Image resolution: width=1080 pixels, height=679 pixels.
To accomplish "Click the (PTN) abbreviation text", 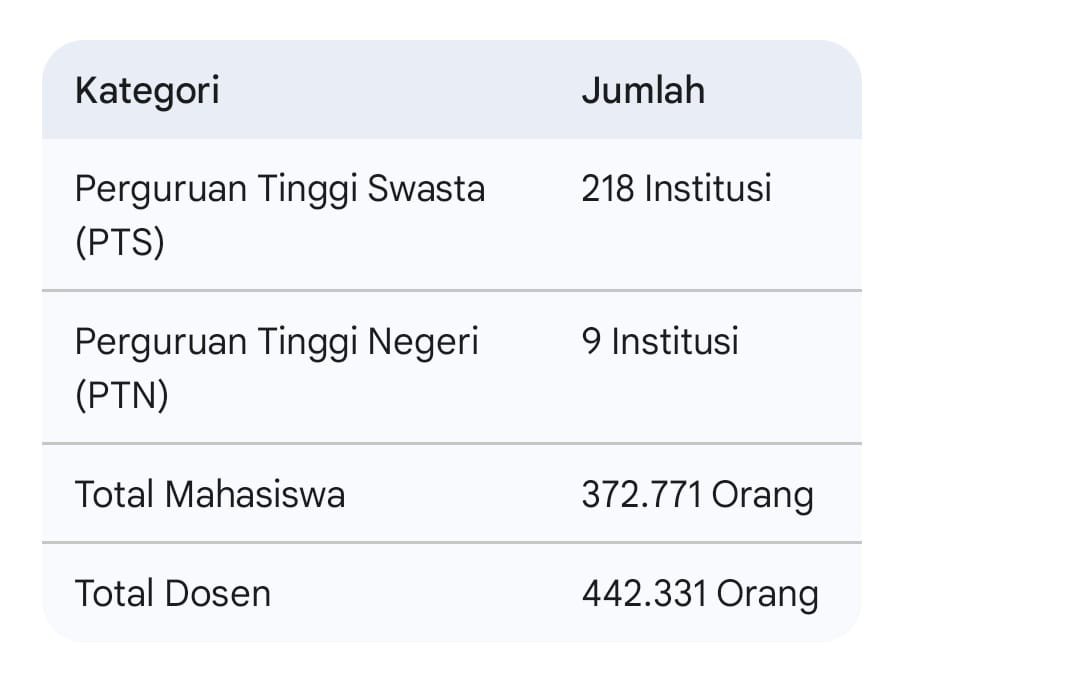I will [x=121, y=396].
